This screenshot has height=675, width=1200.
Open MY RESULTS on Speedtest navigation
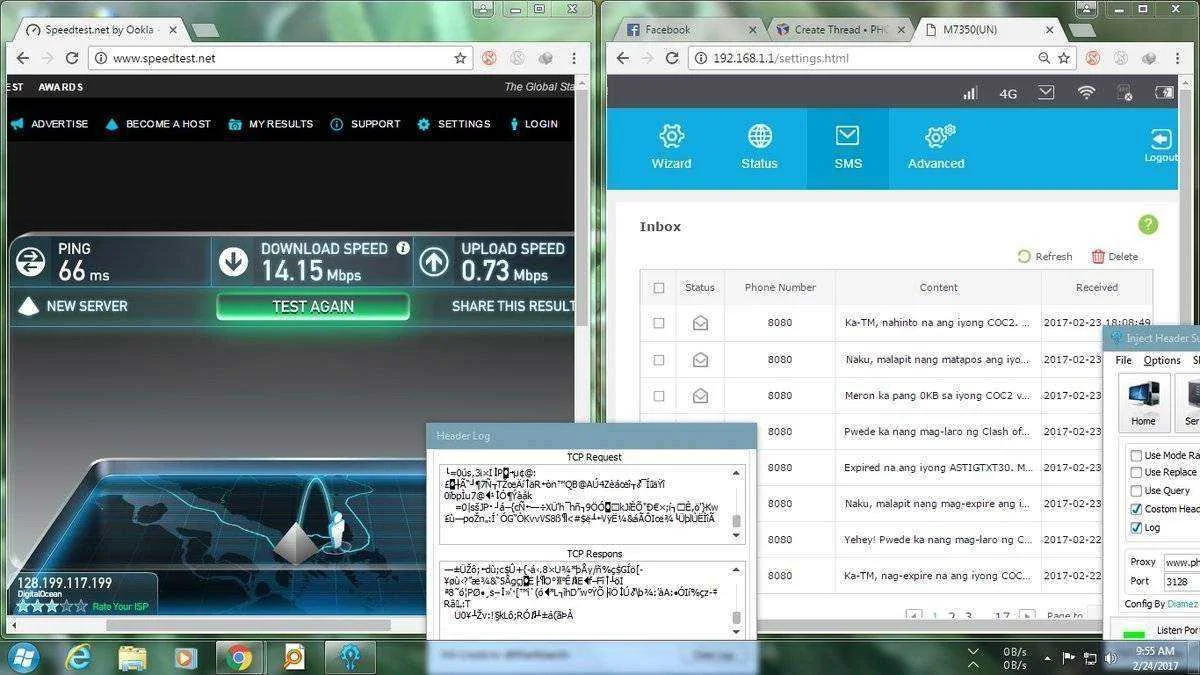coord(271,124)
